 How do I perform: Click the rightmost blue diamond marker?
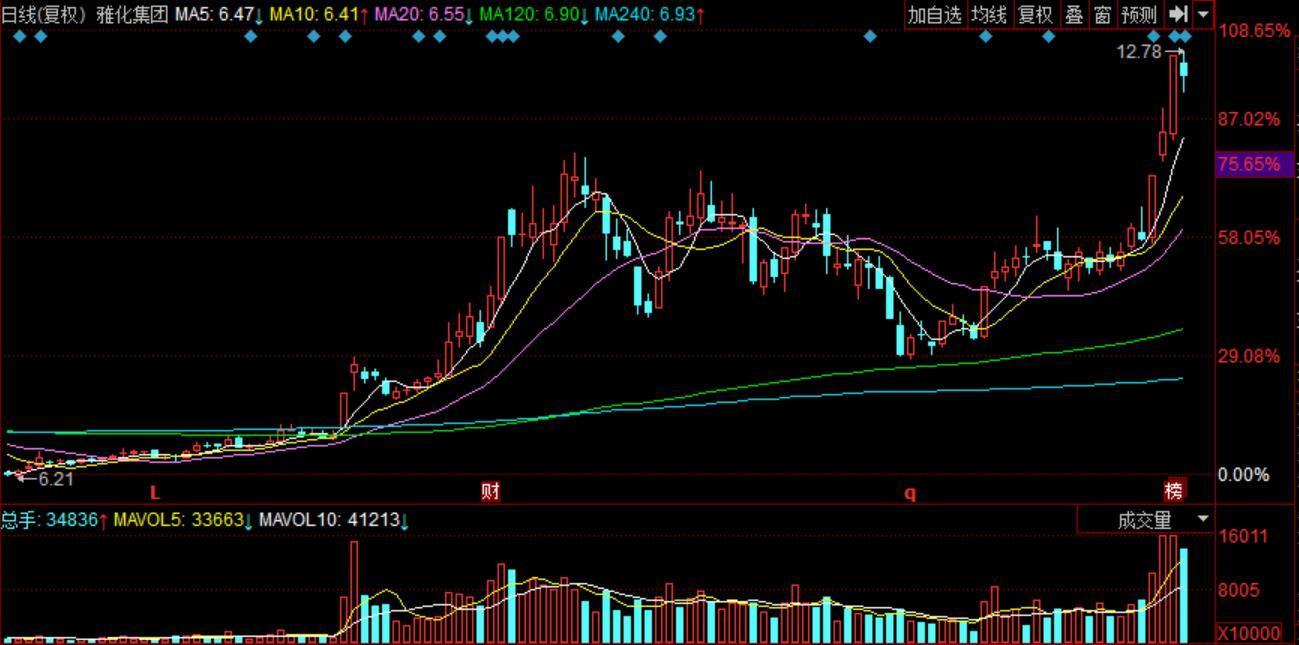click(1186, 37)
